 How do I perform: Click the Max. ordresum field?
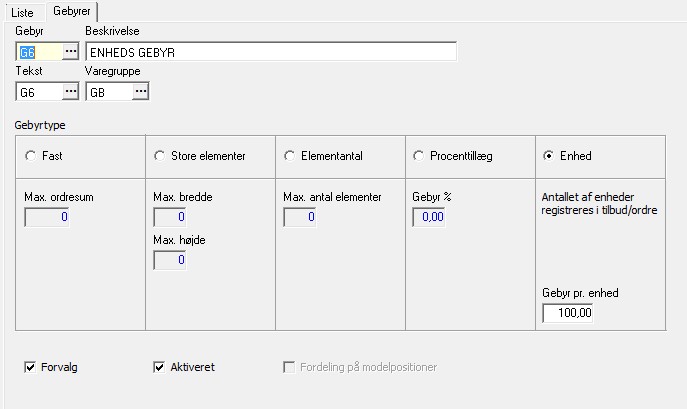47,217
